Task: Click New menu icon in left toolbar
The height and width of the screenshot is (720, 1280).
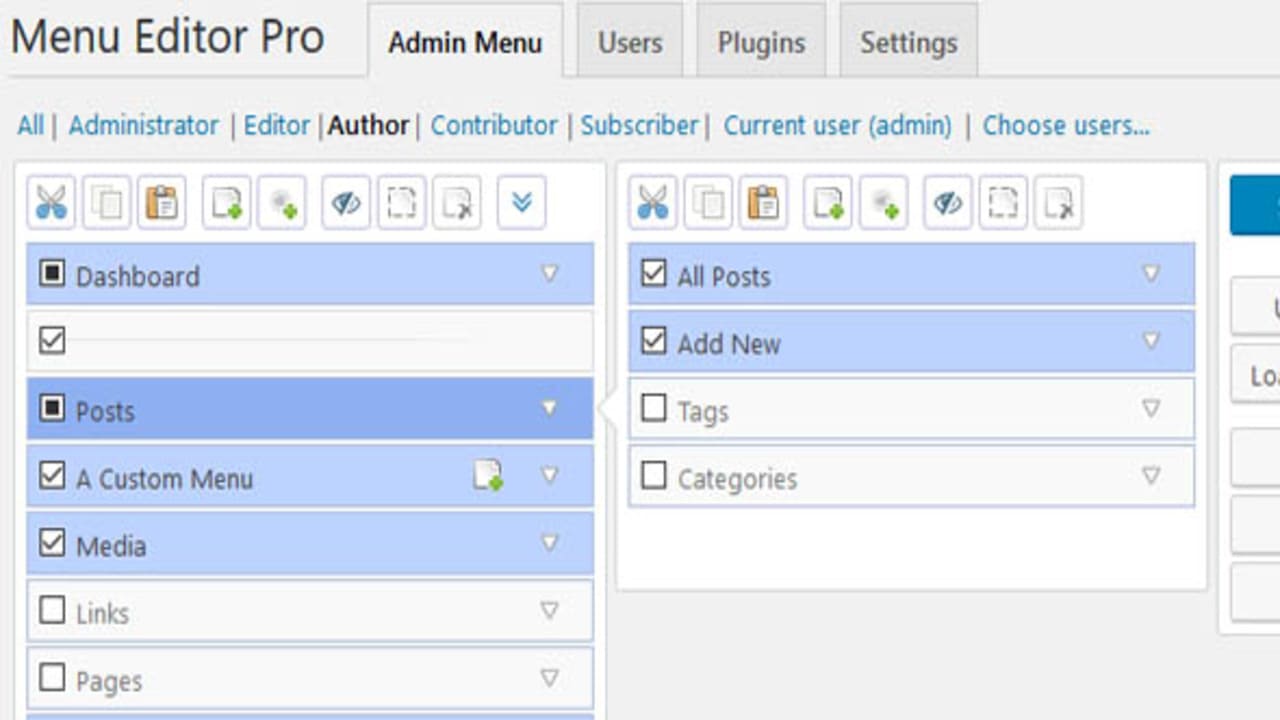Action: (x=226, y=203)
